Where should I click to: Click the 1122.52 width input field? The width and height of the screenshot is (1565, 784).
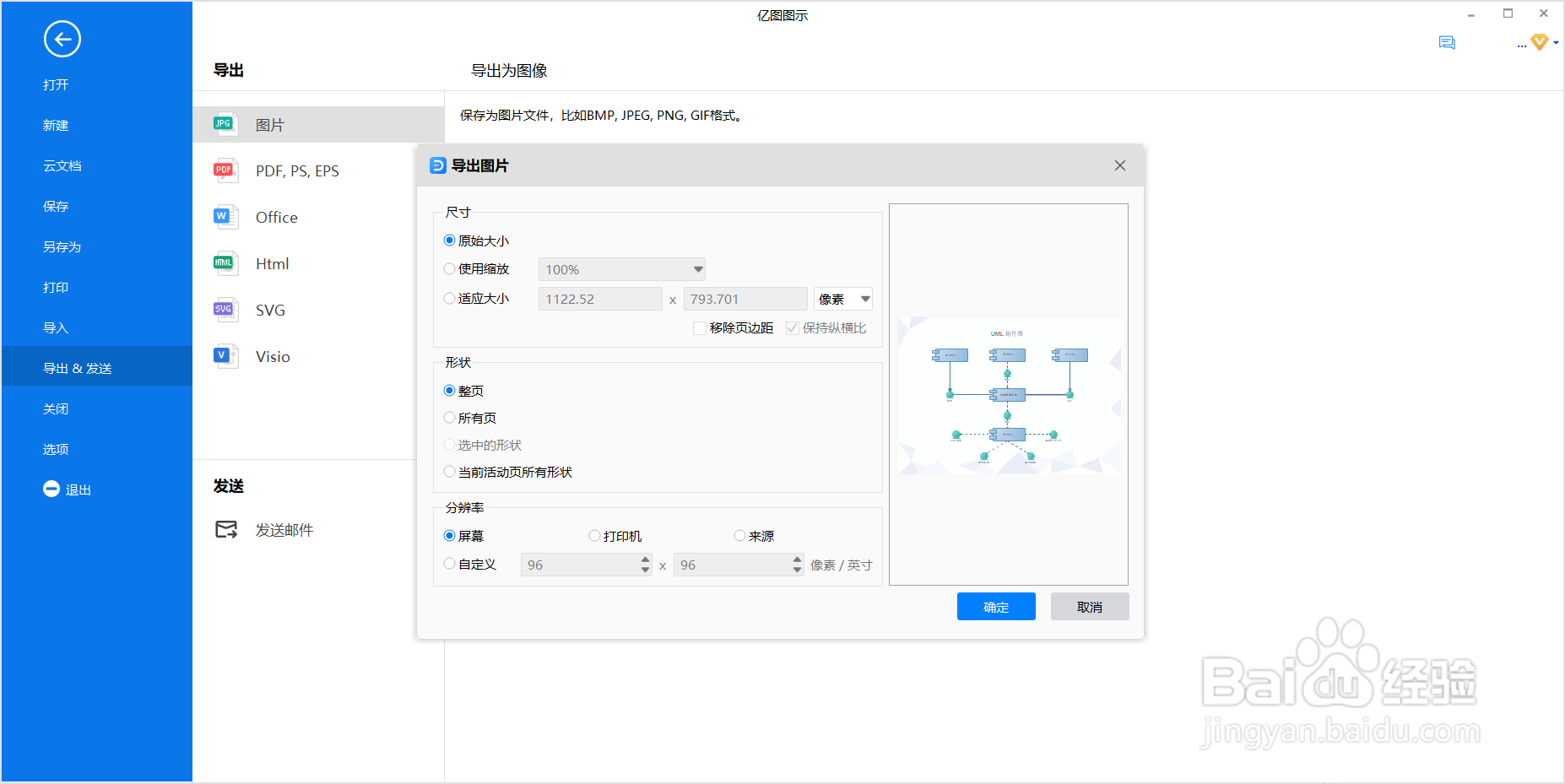tap(599, 298)
